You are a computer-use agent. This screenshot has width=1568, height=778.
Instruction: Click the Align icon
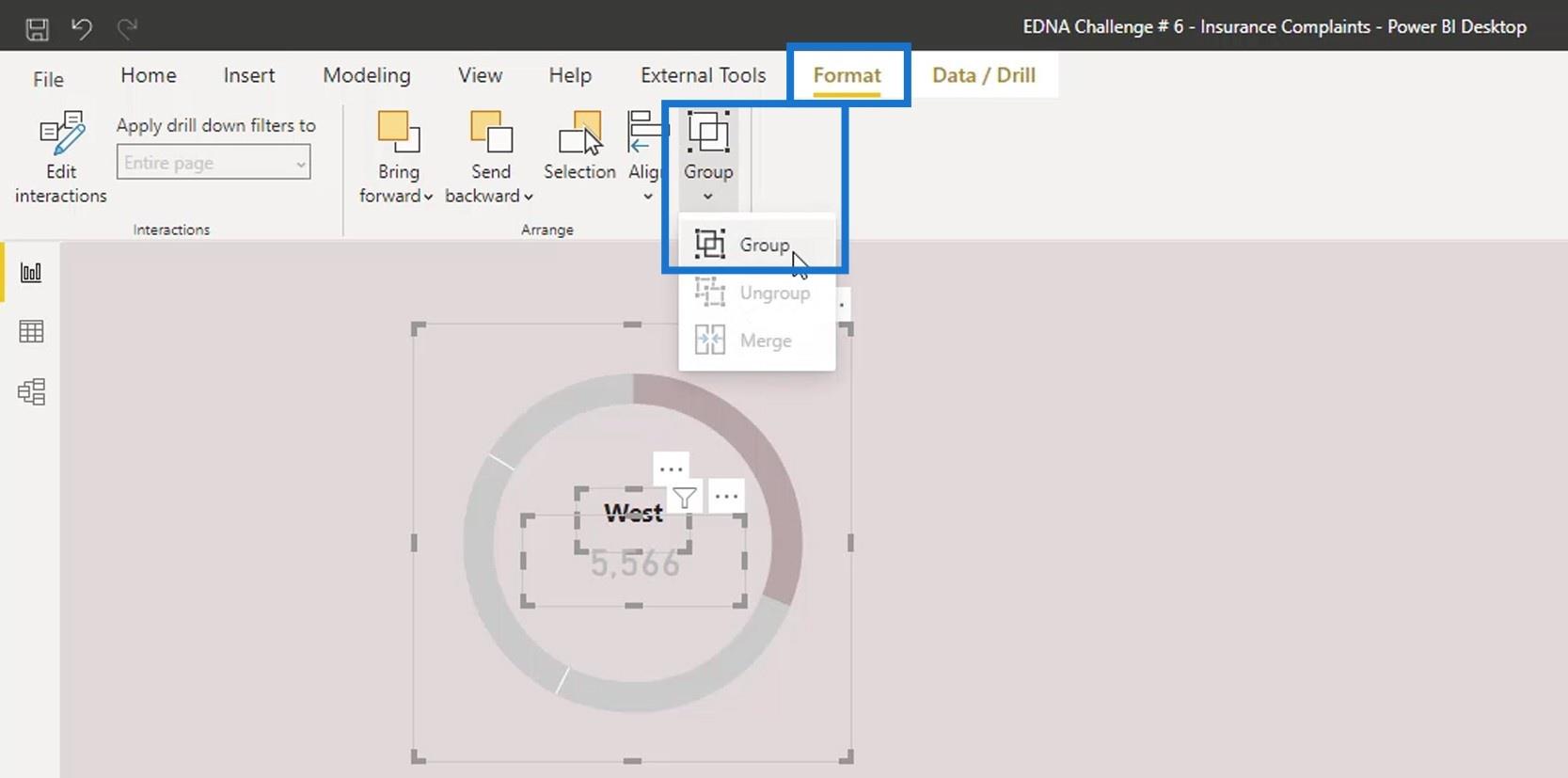645,133
